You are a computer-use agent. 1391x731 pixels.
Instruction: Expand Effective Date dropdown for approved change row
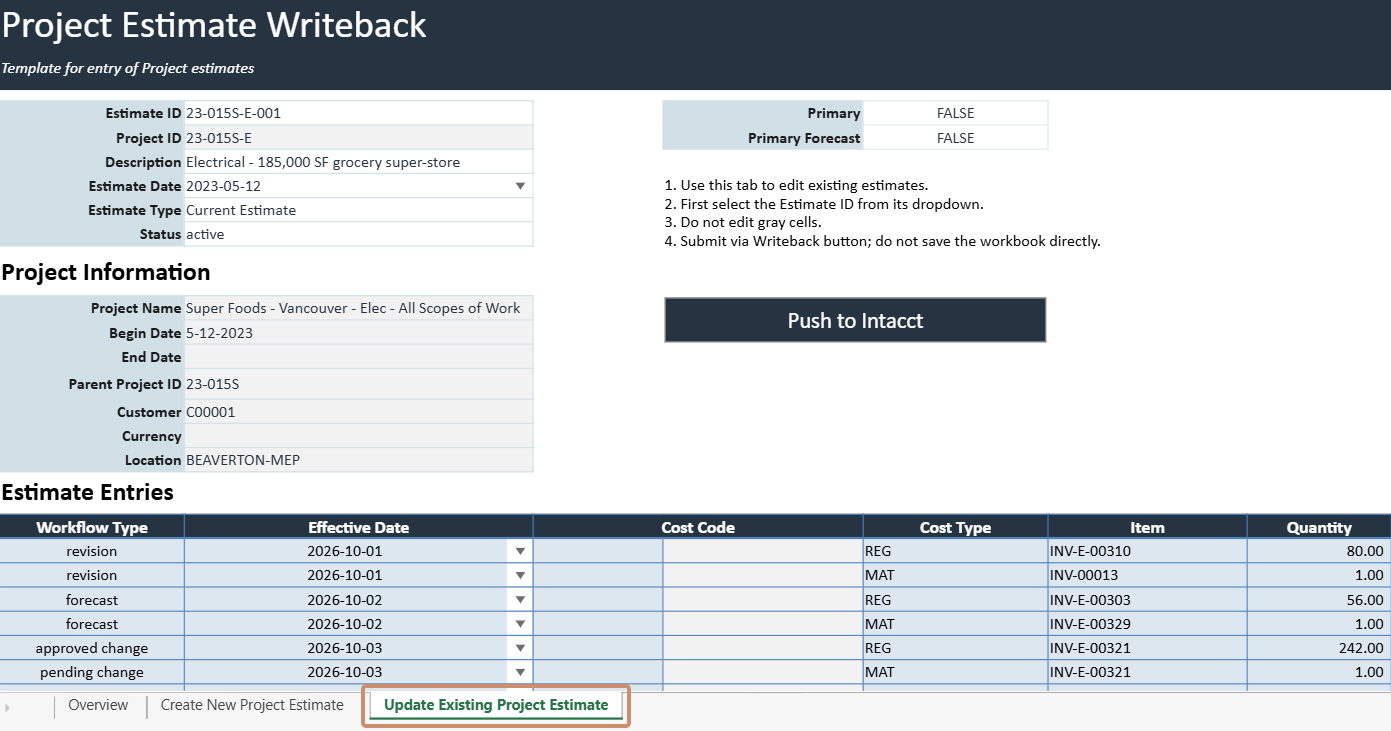pos(520,648)
